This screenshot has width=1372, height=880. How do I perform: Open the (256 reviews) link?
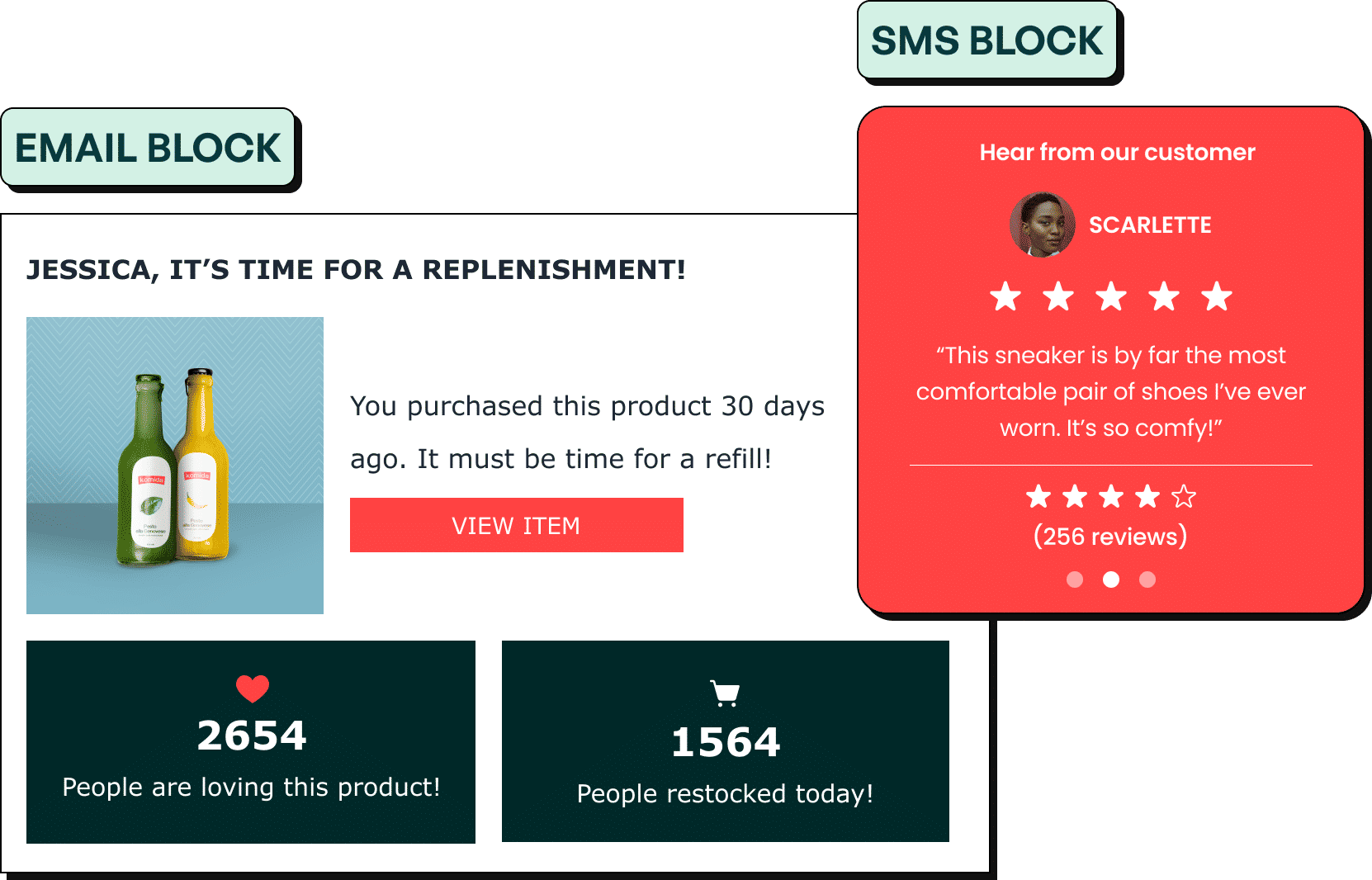coord(1110,537)
